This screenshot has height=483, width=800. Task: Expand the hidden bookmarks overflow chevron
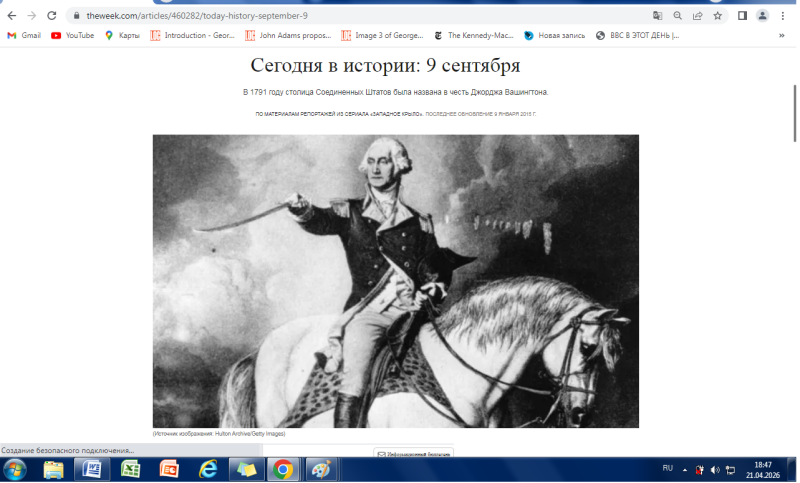(x=782, y=35)
